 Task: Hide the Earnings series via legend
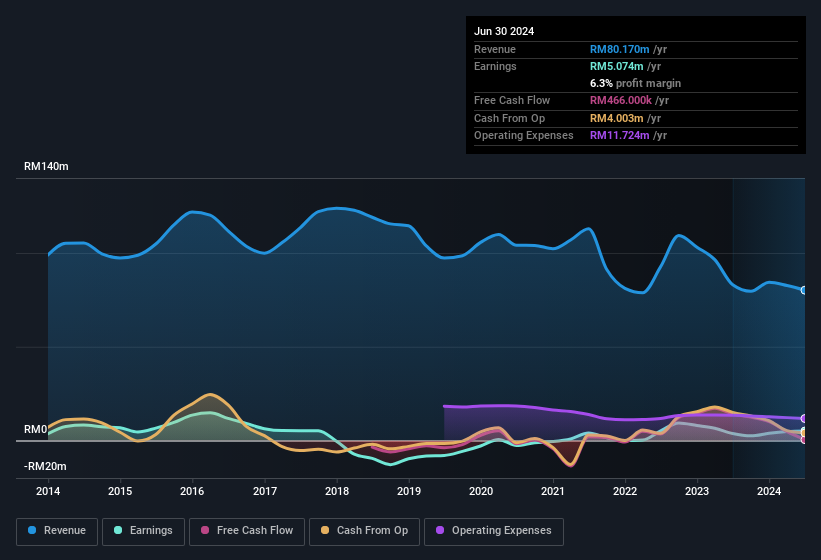coord(142,530)
